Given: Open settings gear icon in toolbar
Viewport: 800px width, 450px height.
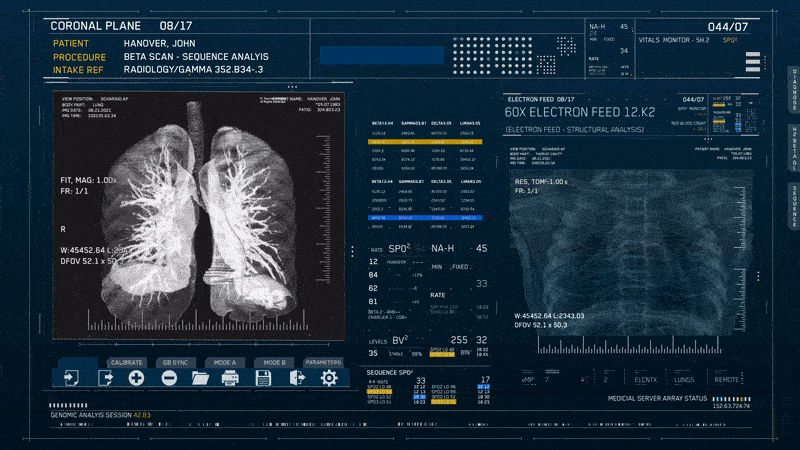Looking at the screenshot, I should click(328, 378).
